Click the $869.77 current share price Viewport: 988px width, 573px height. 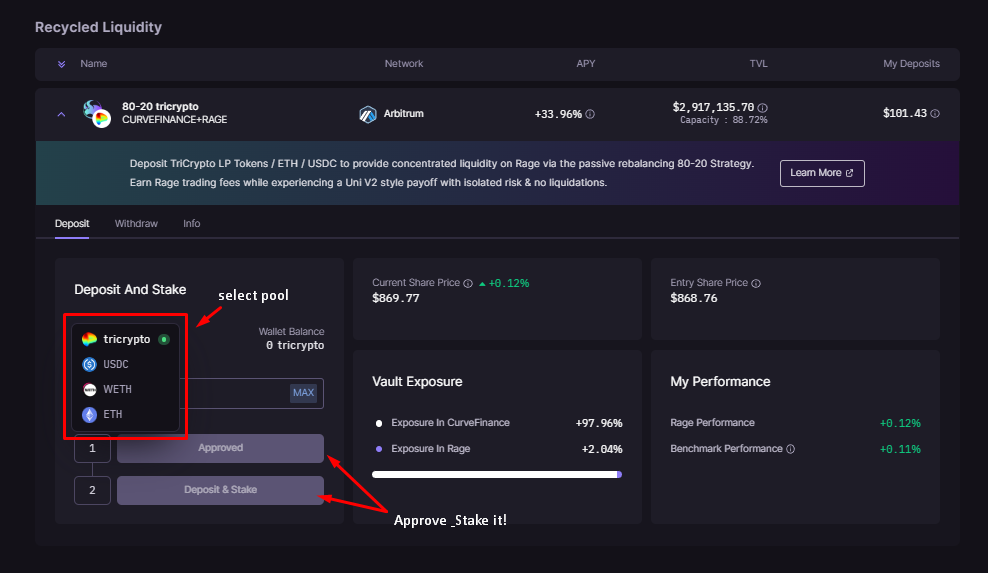(x=396, y=298)
